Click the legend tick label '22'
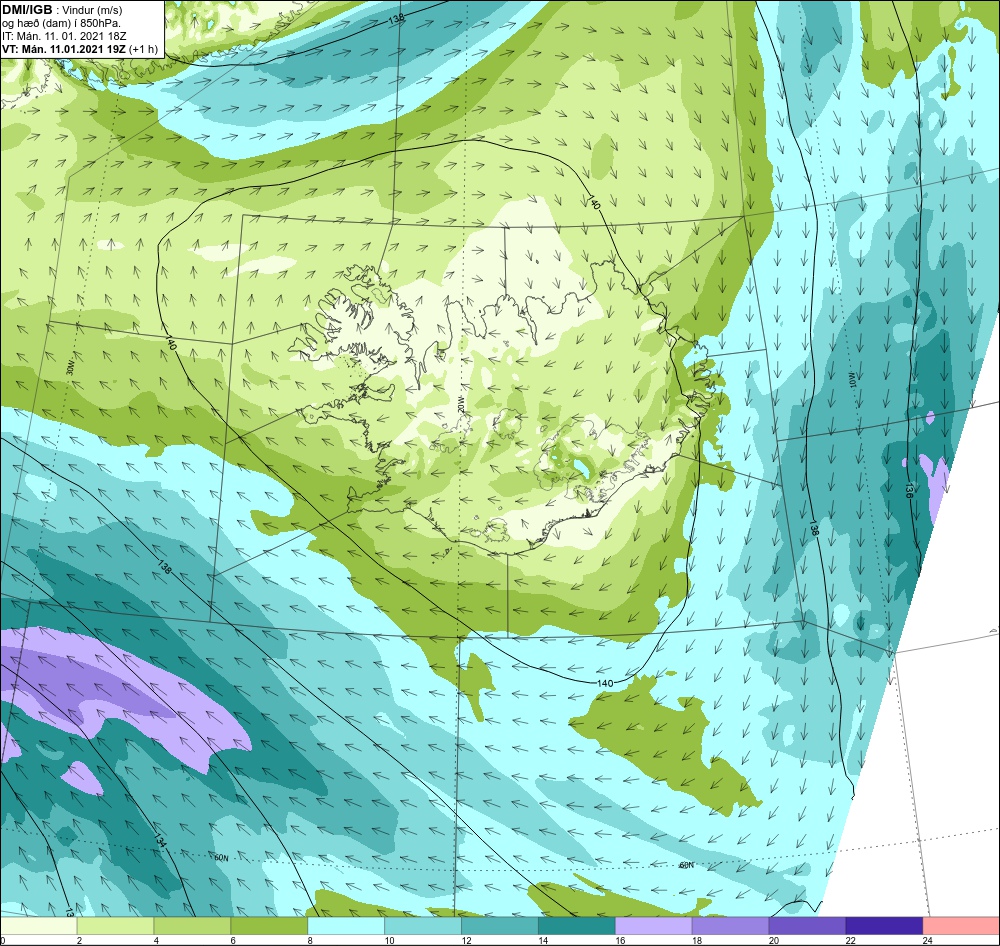1000x946 pixels. click(x=851, y=940)
